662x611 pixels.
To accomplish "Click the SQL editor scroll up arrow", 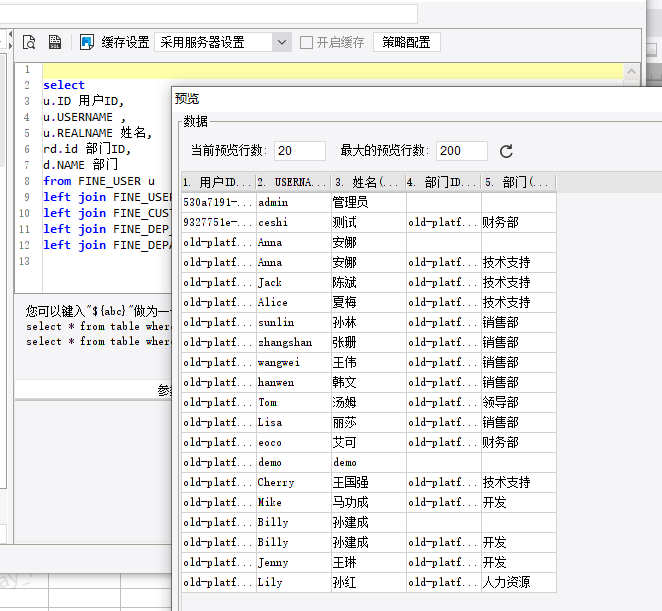I will click(x=631, y=71).
